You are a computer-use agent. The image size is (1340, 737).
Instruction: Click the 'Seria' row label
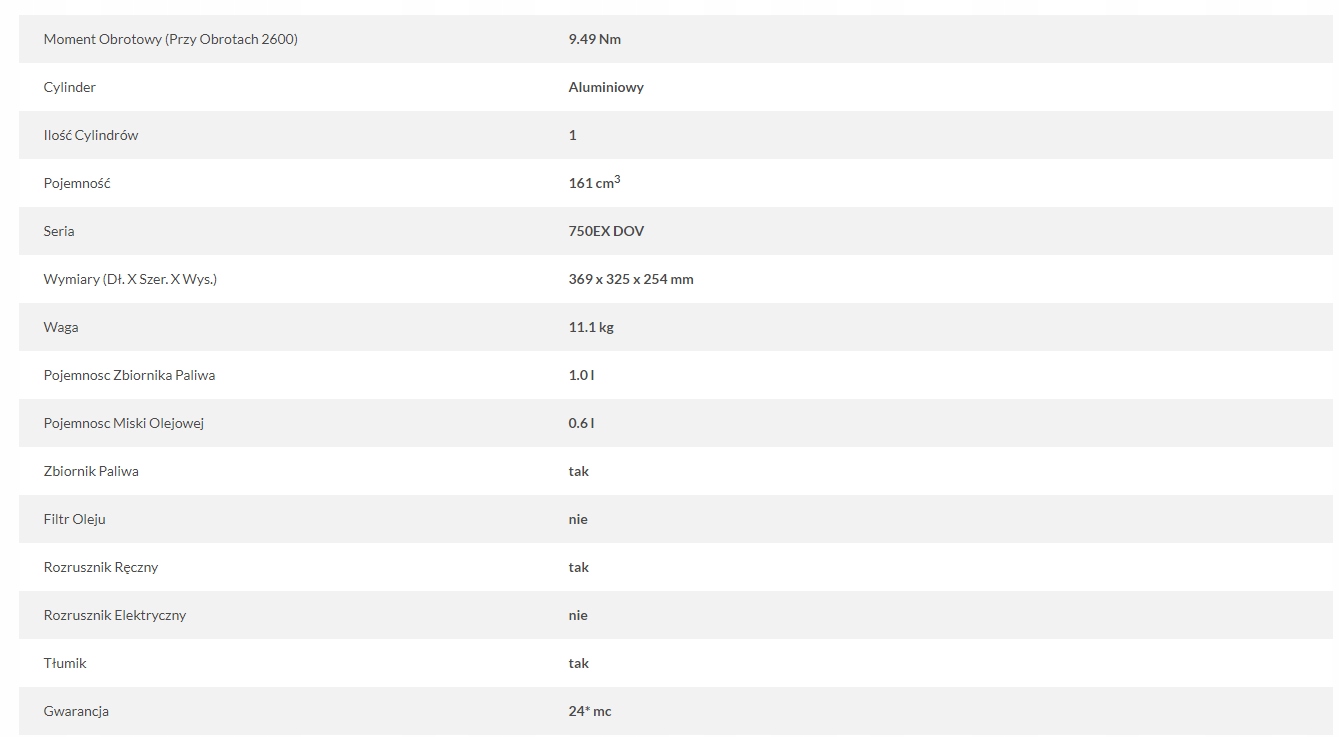tap(59, 231)
